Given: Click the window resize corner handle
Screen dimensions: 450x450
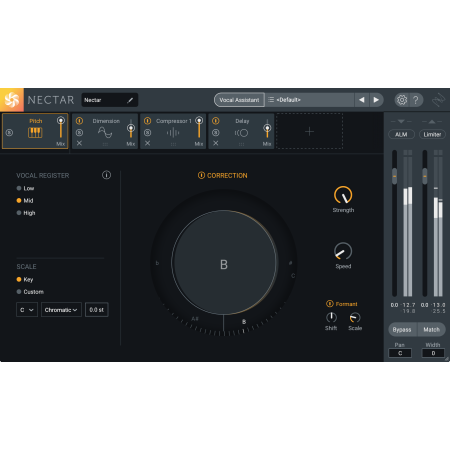Looking at the screenshot, I should (x=446, y=358).
